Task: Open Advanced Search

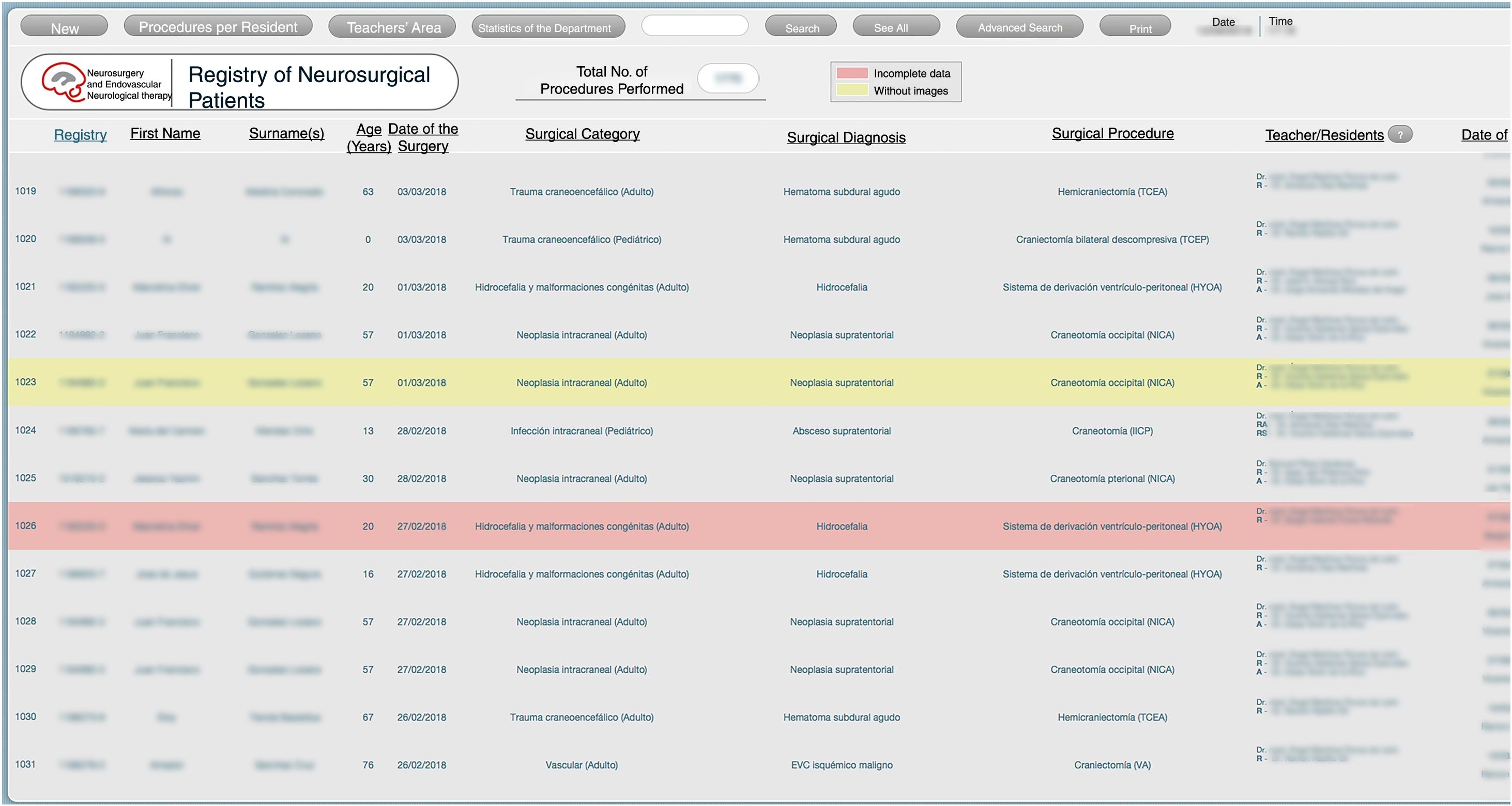Action: click(x=1019, y=27)
